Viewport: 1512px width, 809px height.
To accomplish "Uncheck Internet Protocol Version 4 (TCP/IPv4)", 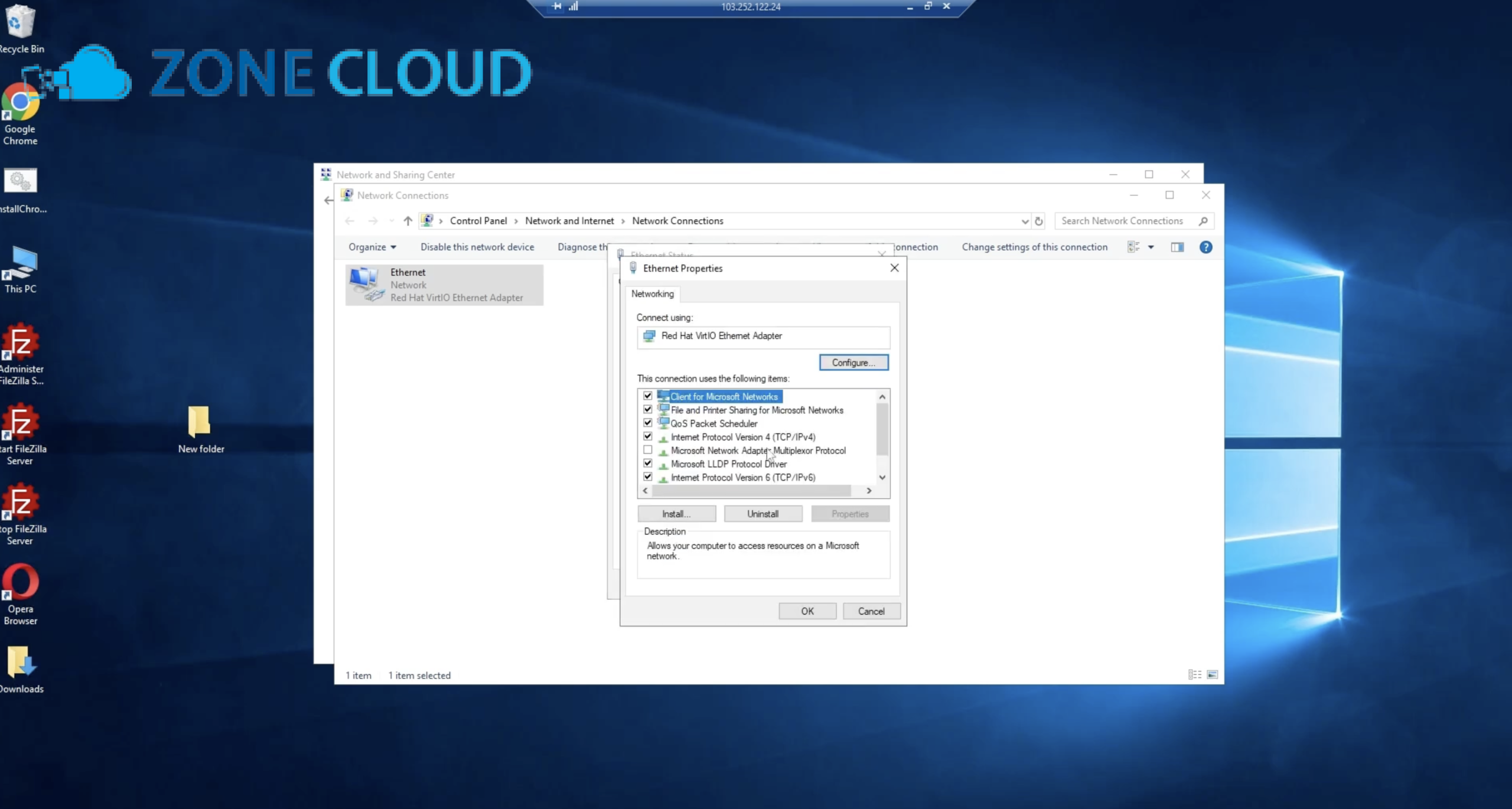I will pyautogui.click(x=648, y=436).
